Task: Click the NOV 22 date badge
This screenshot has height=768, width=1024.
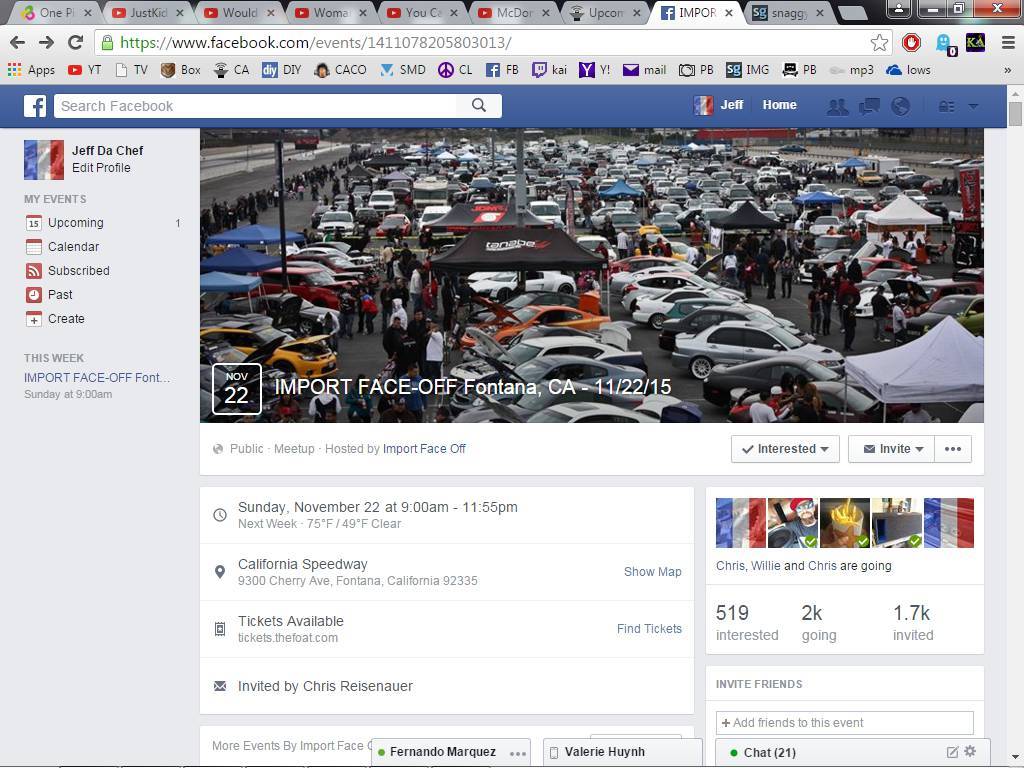Action: (x=236, y=389)
